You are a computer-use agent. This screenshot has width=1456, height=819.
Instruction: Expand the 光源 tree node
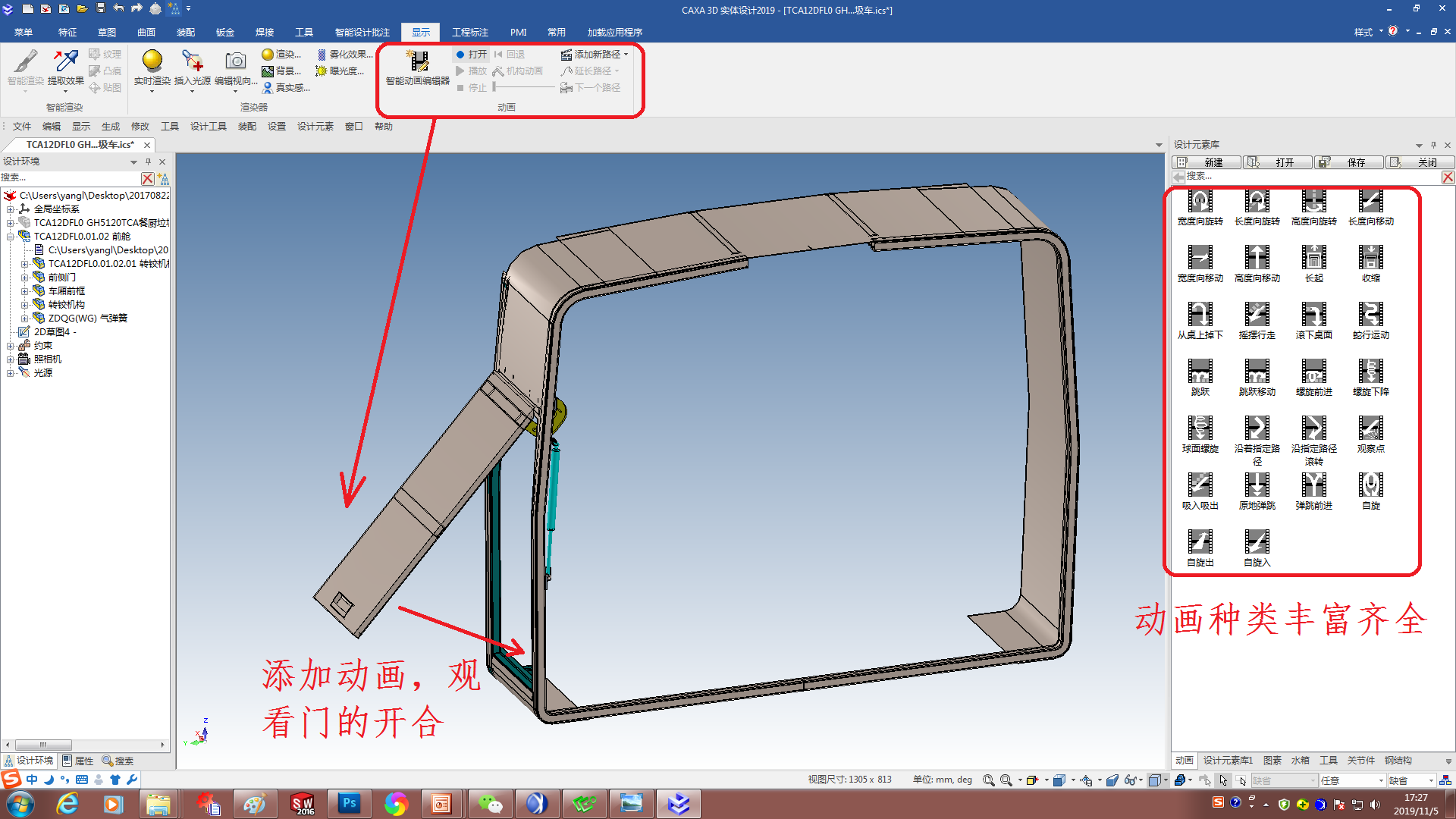point(11,373)
